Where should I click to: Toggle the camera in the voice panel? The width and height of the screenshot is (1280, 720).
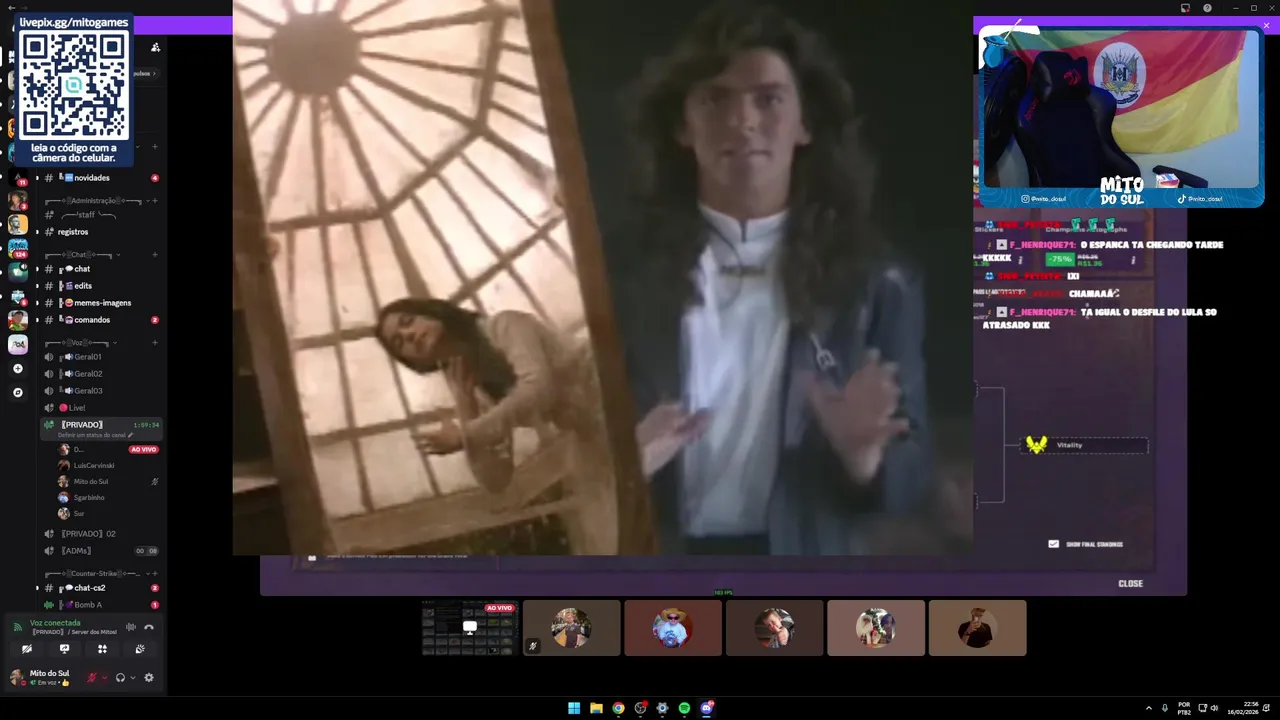point(27,649)
